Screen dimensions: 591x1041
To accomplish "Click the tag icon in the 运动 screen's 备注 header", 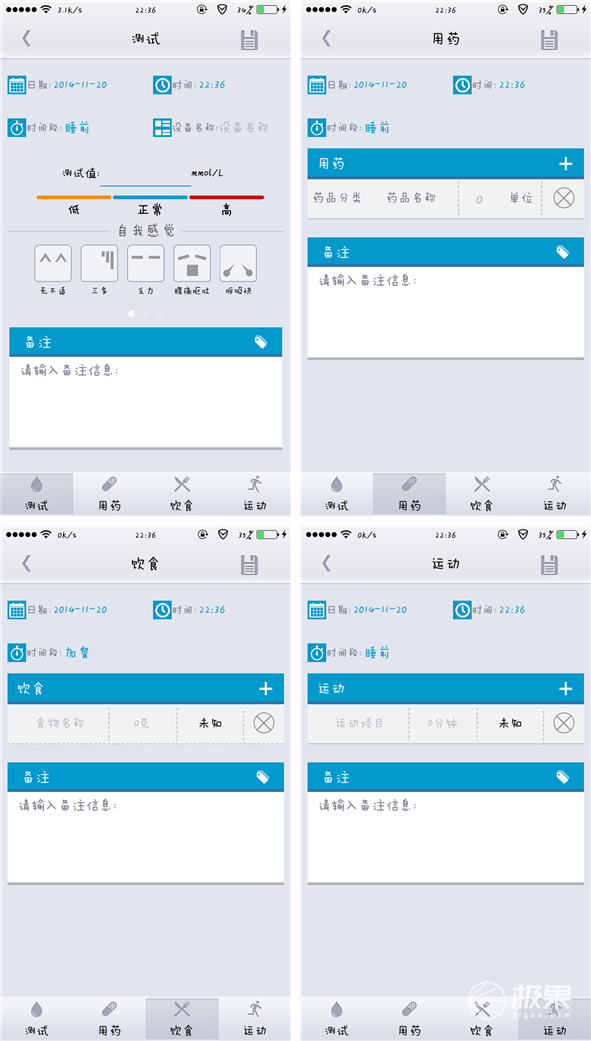I will click(562, 776).
